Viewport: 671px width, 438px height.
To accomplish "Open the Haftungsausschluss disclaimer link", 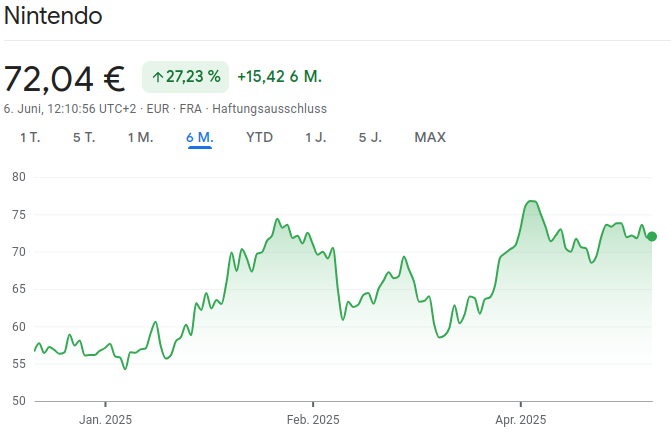I will click(x=270, y=109).
